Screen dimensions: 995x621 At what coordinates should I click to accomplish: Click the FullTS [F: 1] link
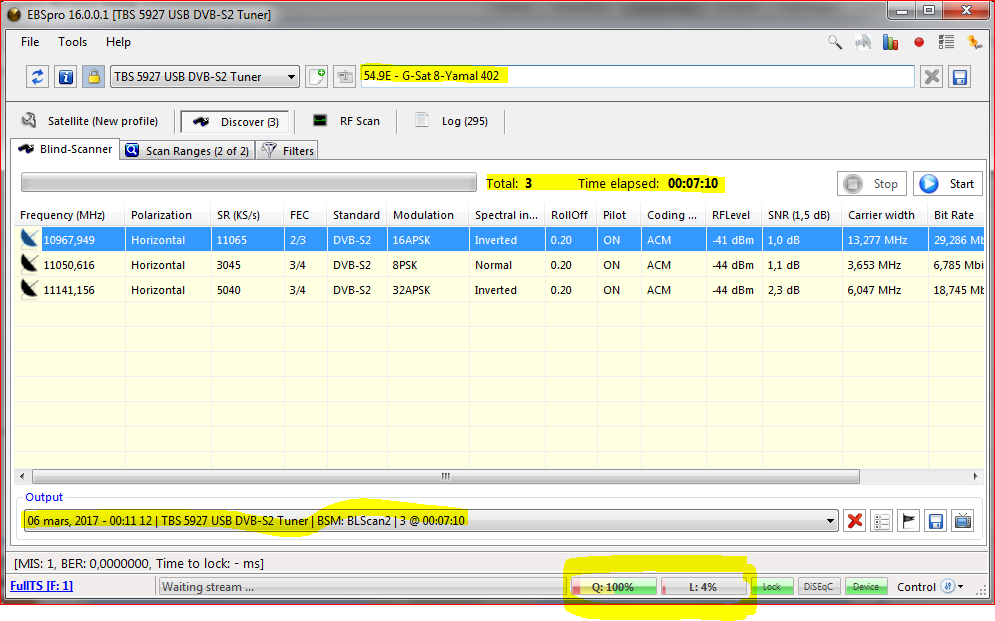[x=42, y=586]
